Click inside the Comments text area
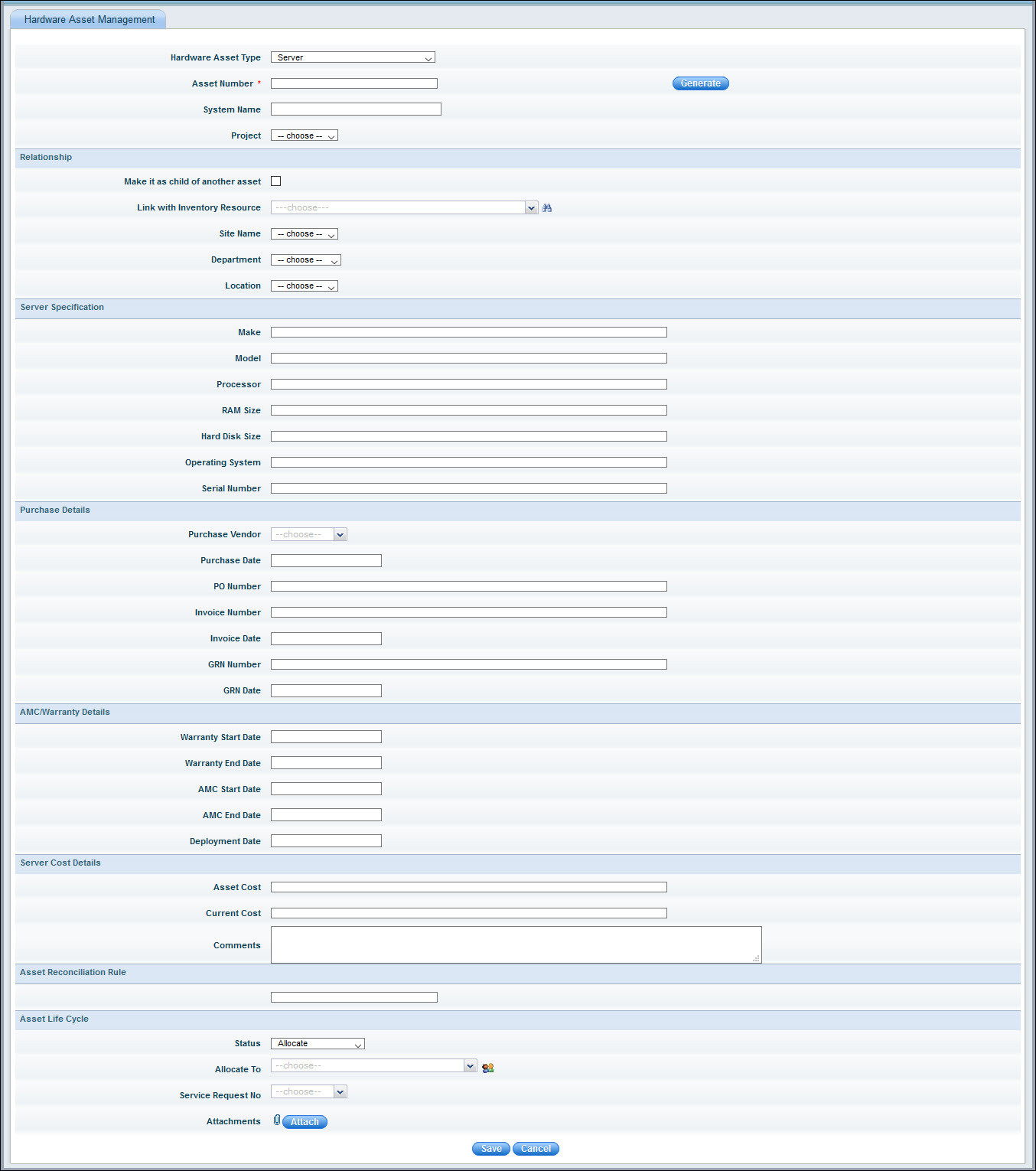This screenshot has height=1171, width=1036. 516,945
